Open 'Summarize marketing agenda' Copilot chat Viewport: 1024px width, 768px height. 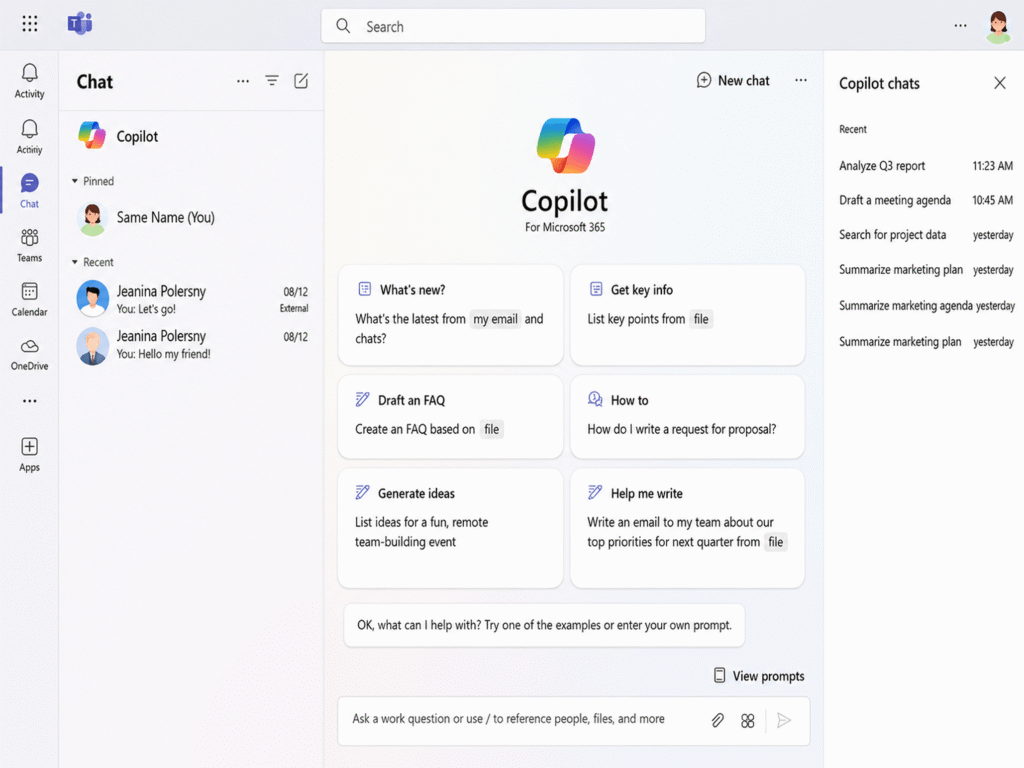tap(926, 306)
